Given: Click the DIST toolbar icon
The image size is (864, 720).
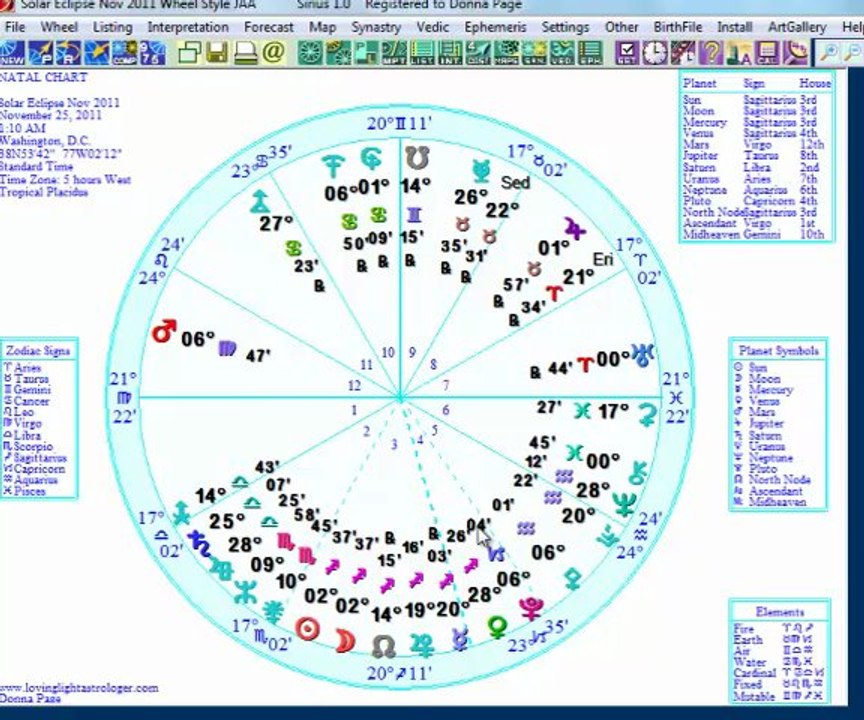Looking at the screenshot, I should pyautogui.click(x=478, y=53).
